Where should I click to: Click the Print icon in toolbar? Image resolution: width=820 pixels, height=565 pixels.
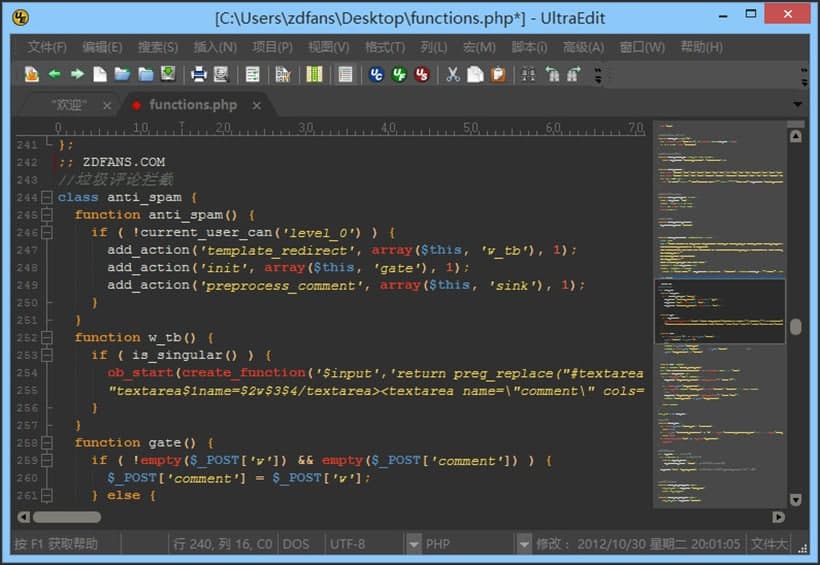point(198,74)
